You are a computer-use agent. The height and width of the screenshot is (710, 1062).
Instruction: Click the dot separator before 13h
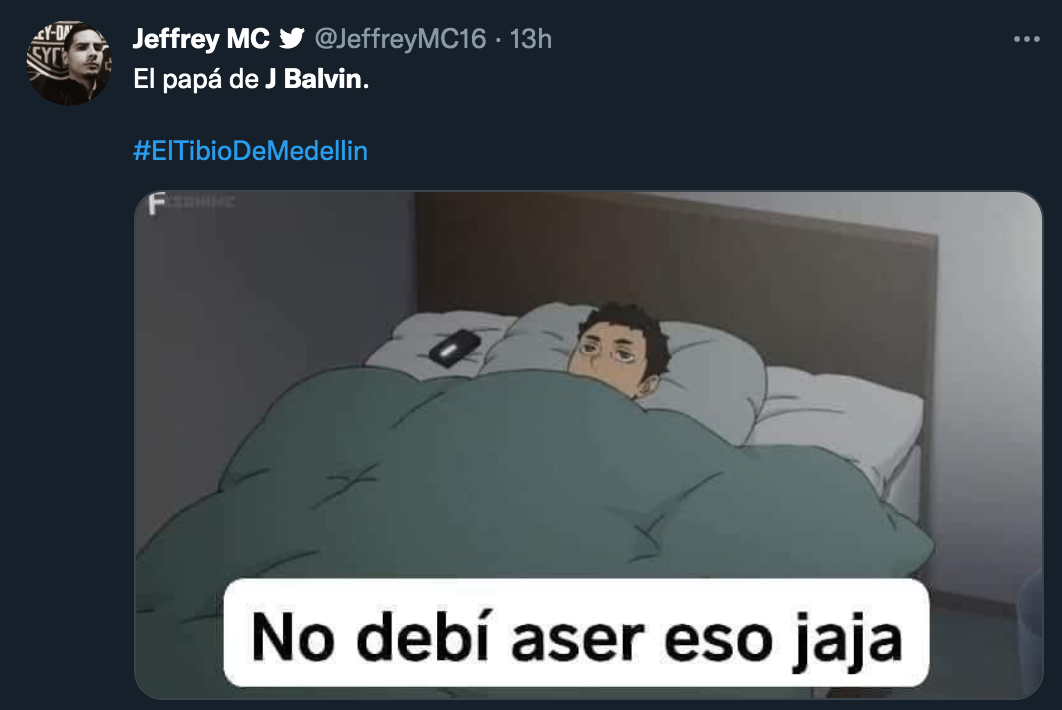pos(498,40)
